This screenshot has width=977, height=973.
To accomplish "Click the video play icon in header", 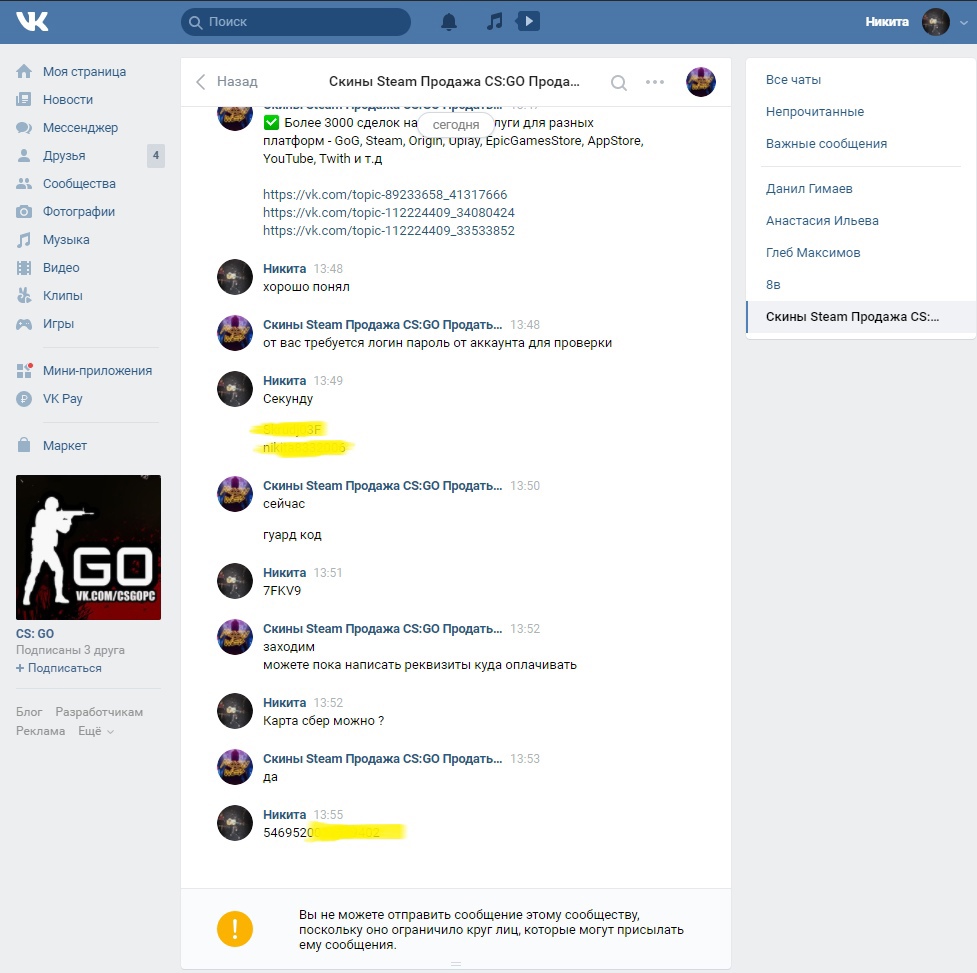I will 529,21.
